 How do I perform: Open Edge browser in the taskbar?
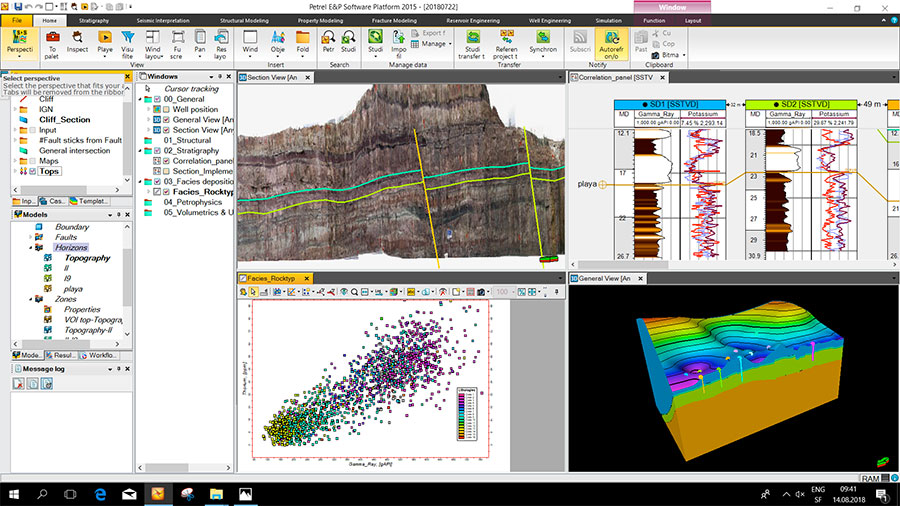pos(100,494)
